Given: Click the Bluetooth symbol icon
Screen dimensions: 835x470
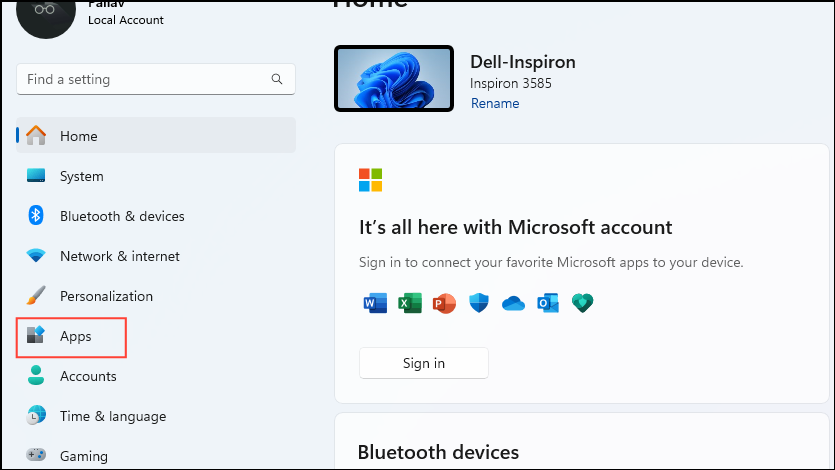Looking at the screenshot, I should (36, 216).
